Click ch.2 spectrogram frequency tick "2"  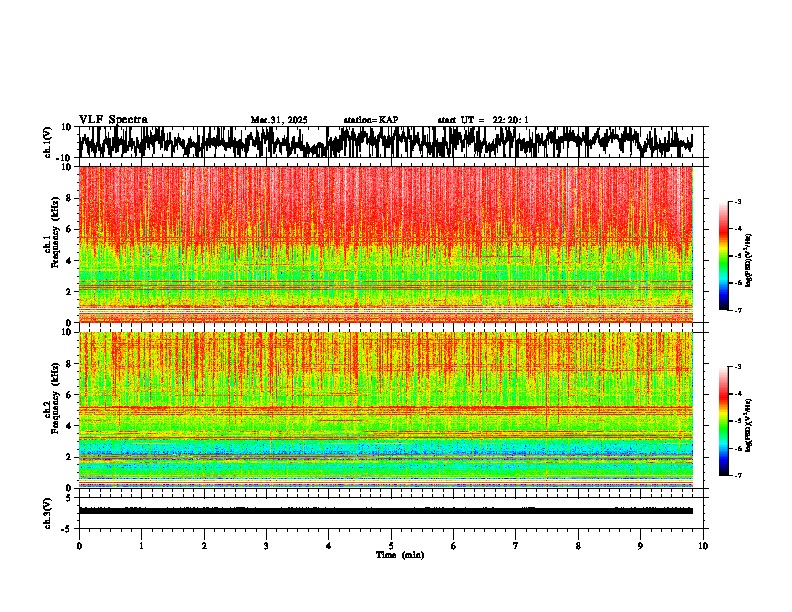coord(70,457)
